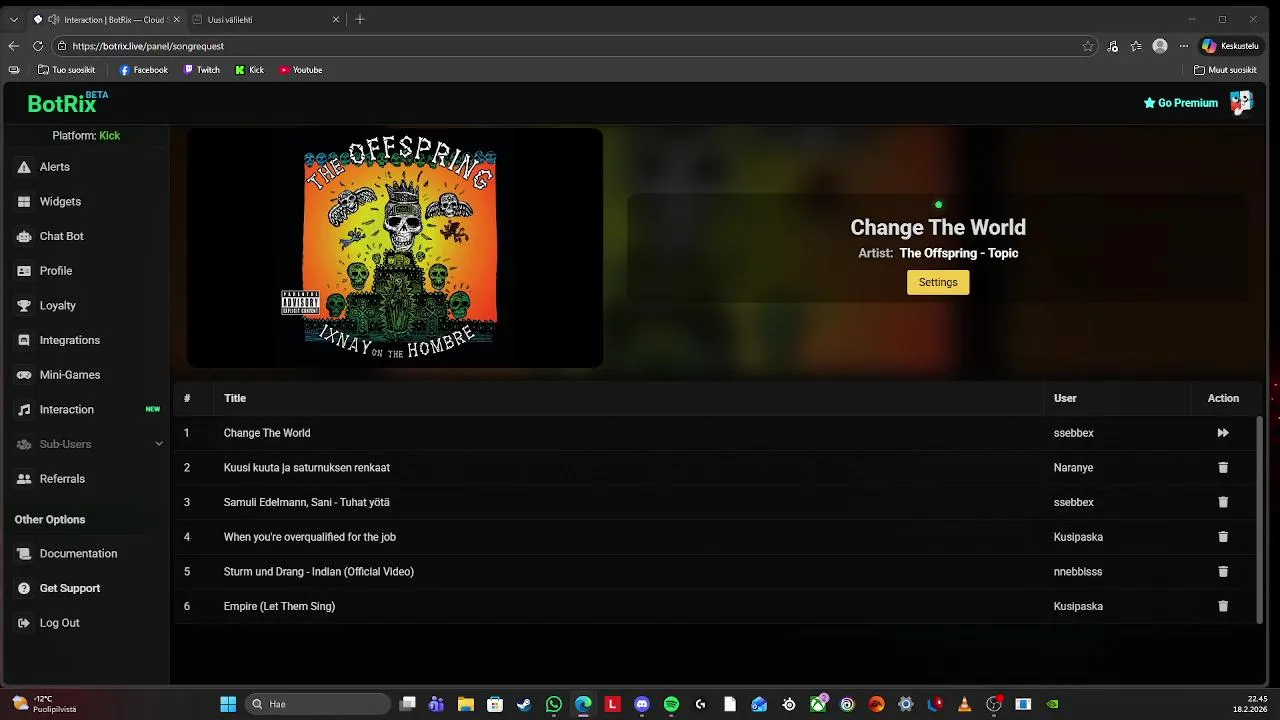Open the Song Request Settings button

938,282
